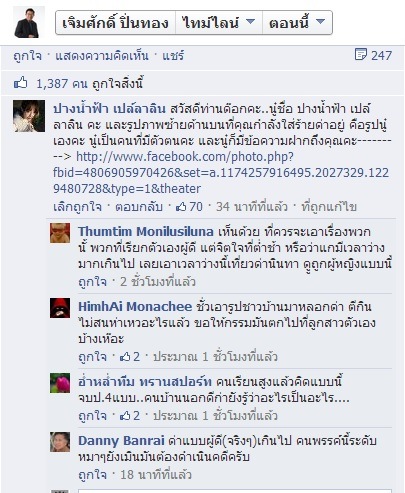The height and width of the screenshot is (493, 405).
Task: Open the ที่ถูกแก้ไข edit history link
Action: (x=329, y=207)
